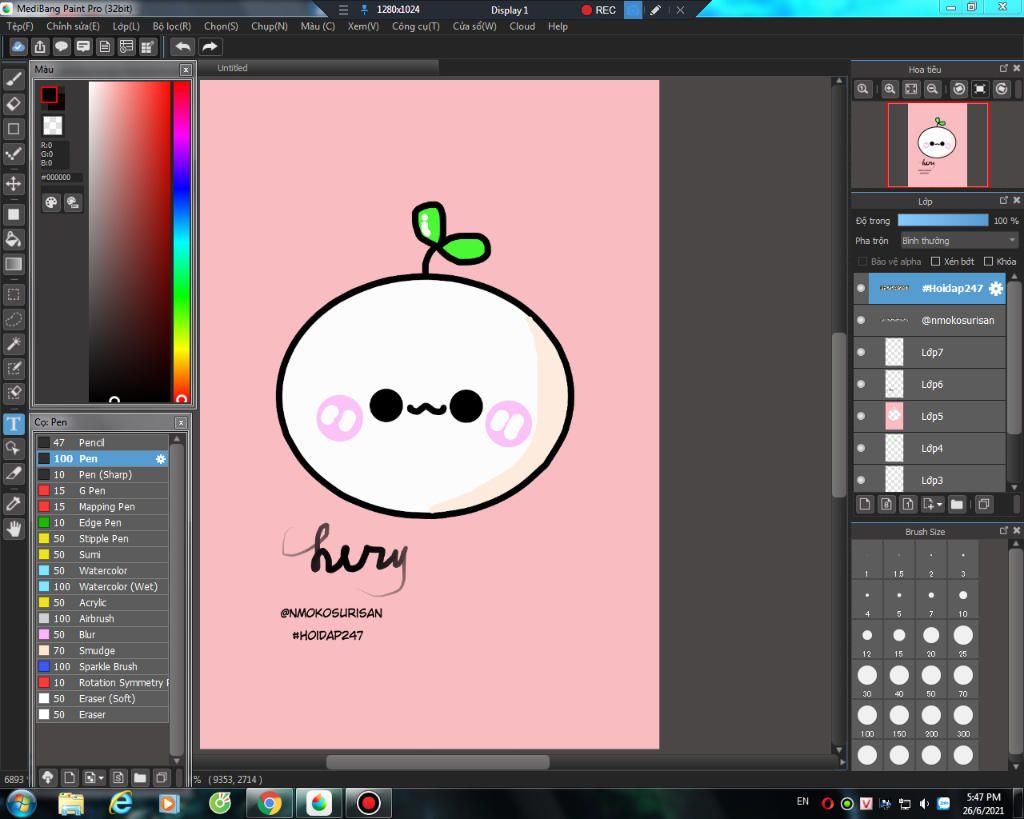Click the Navigator canvas thumbnail
The image size is (1024, 819).
(937, 145)
